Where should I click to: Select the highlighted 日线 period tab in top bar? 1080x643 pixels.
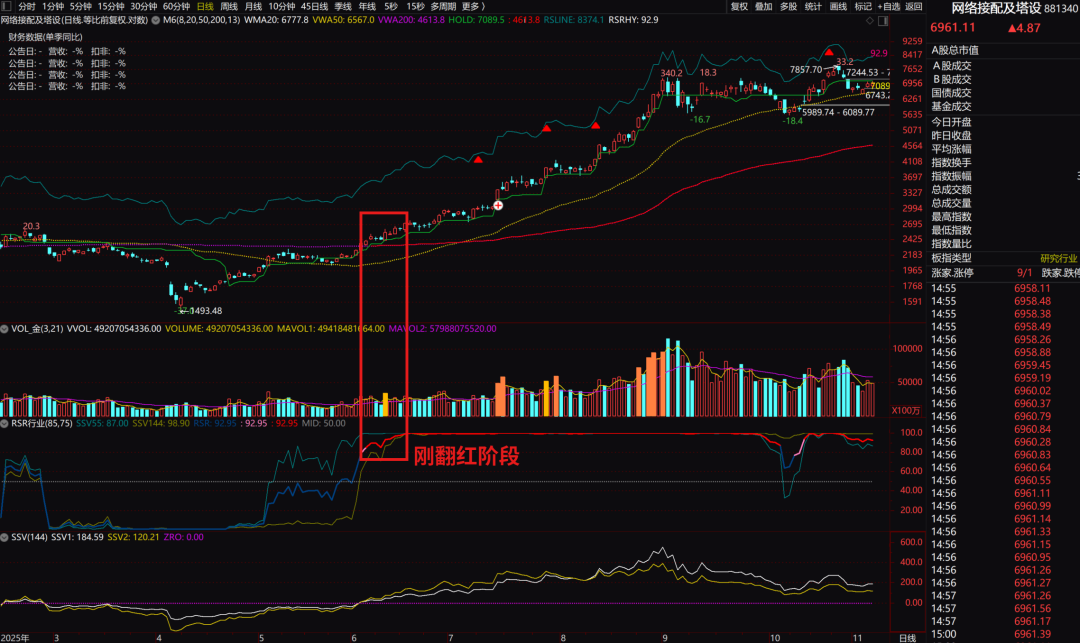click(205, 6)
